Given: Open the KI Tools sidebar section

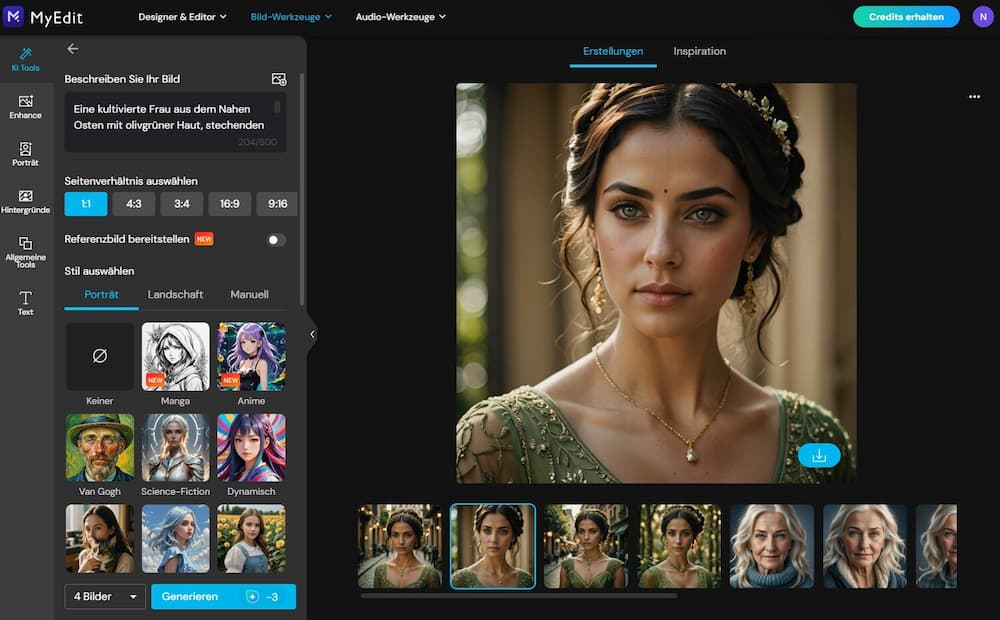Looking at the screenshot, I should (26, 59).
